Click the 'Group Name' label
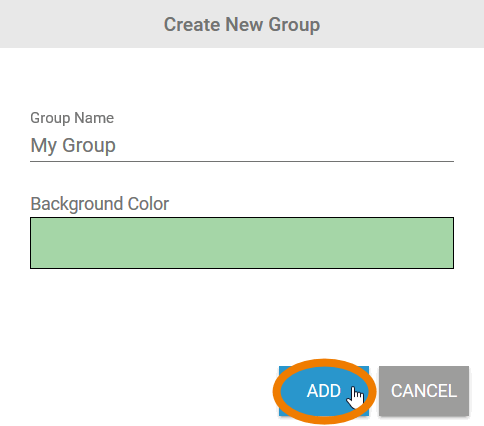Image resolution: width=484 pixels, height=426 pixels. 72,118
